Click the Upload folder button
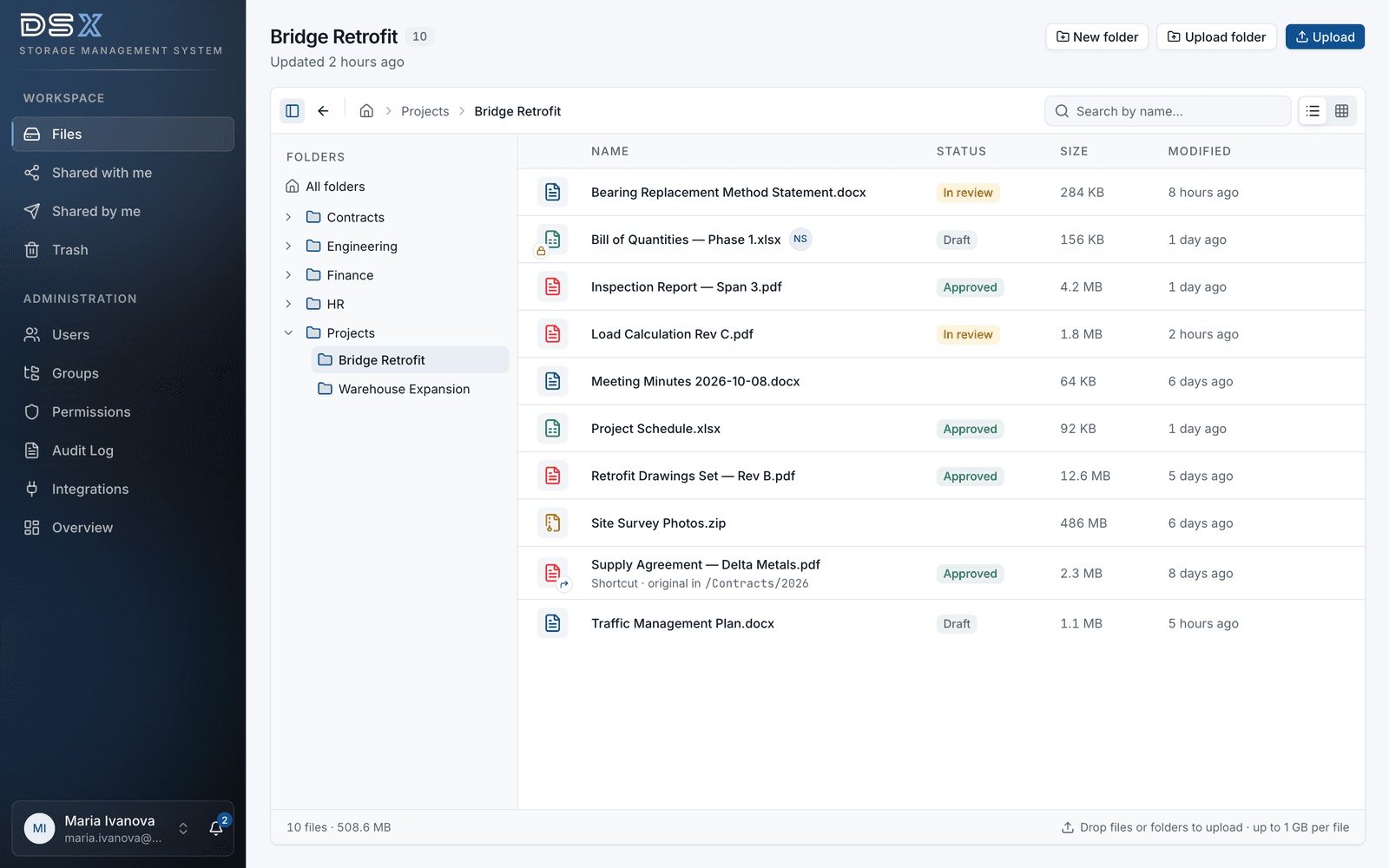The height and width of the screenshot is (868, 1389). pos(1216,36)
